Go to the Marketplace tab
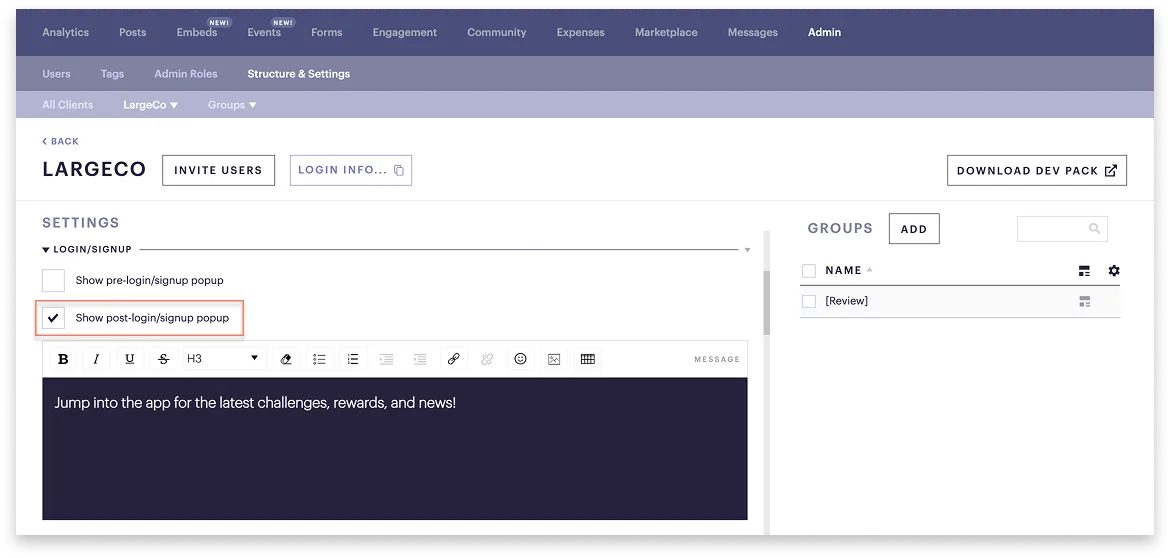The width and height of the screenshot is (1170, 558). click(x=666, y=32)
